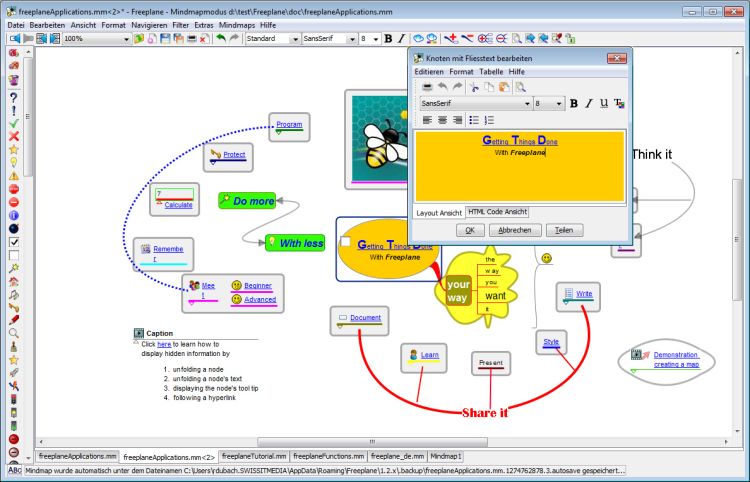Toggle underline in the editor dialog
The image size is (750, 482).
pos(604,103)
